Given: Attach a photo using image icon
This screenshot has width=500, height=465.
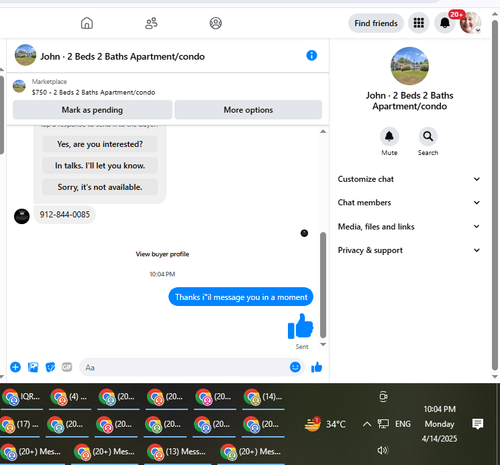Looking at the screenshot, I should [x=33, y=367].
